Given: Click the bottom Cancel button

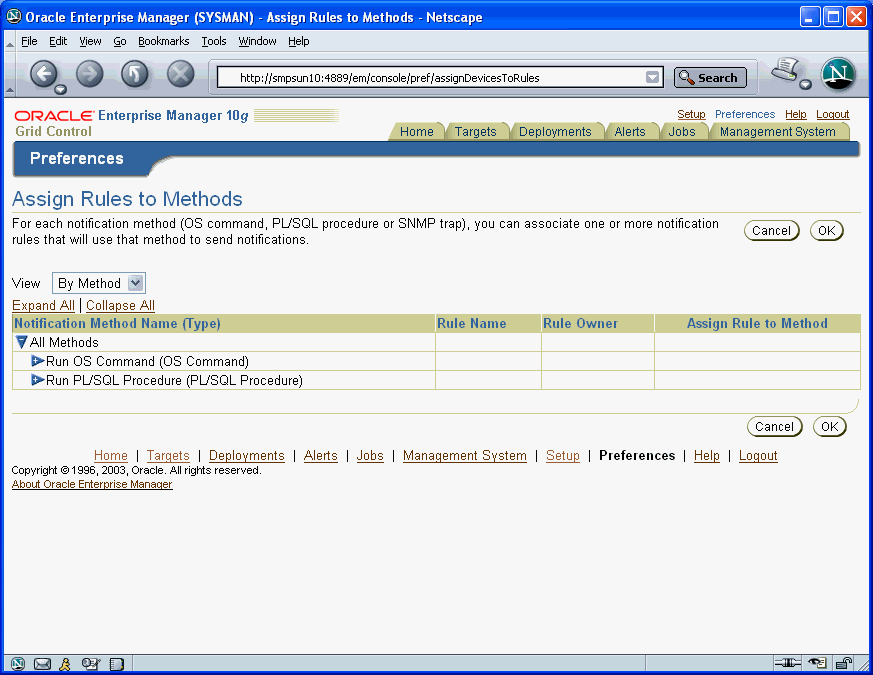Looking at the screenshot, I should click(x=774, y=427).
